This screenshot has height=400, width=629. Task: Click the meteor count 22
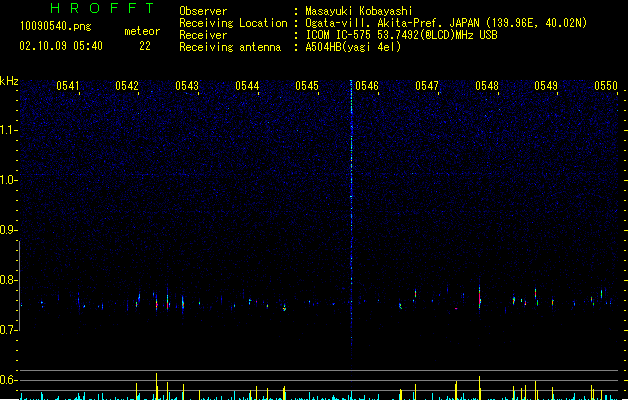point(145,46)
